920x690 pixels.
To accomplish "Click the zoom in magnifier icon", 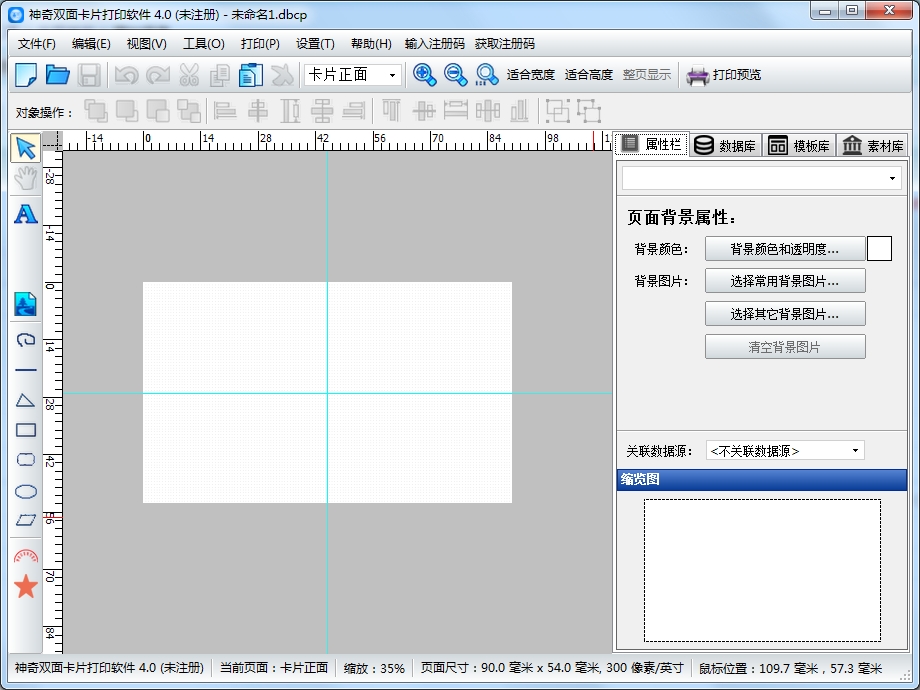I will [x=425, y=75].
